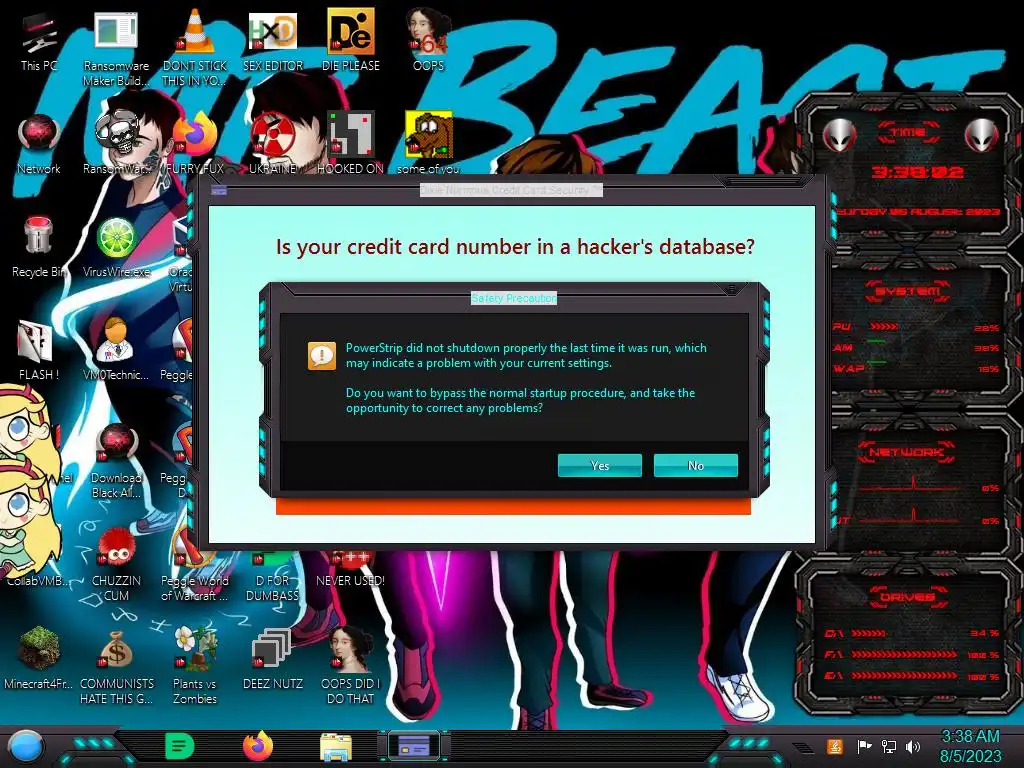
Task: Click the warning icon in PowerStrip dialog
Action: pos(322,356)
